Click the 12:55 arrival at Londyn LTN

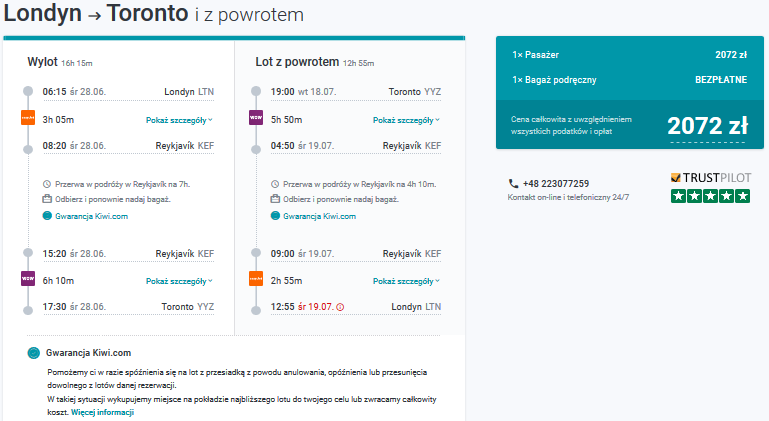coord(356,307)
